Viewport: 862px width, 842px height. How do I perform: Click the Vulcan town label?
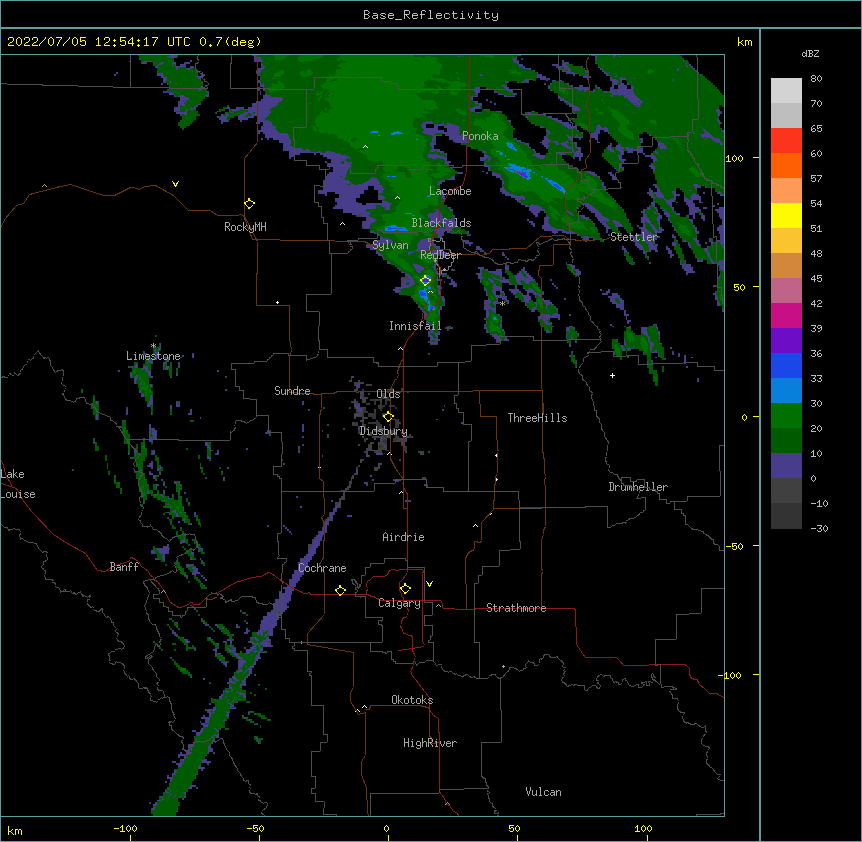tap(543, 792)
